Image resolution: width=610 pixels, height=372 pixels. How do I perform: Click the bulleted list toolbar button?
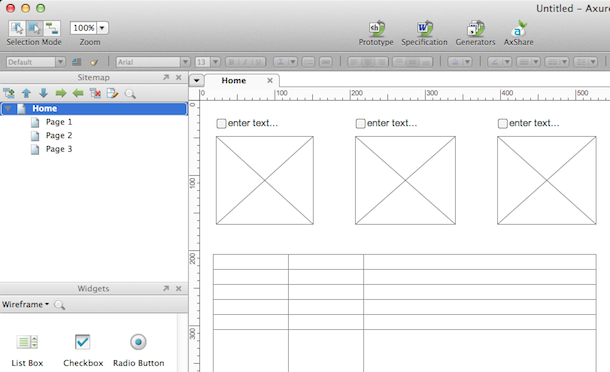(308, 62)
